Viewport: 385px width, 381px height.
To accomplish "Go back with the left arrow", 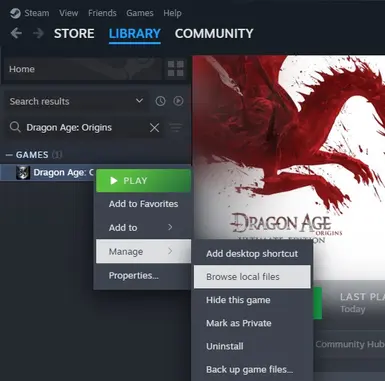I will pos(16,33).
